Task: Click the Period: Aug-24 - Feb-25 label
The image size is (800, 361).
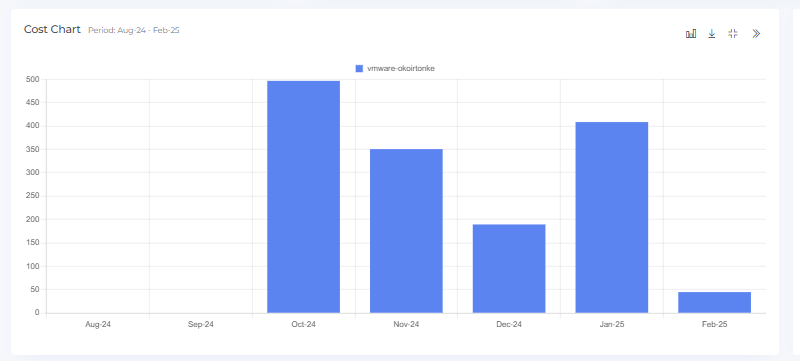Action: (134, 30)
